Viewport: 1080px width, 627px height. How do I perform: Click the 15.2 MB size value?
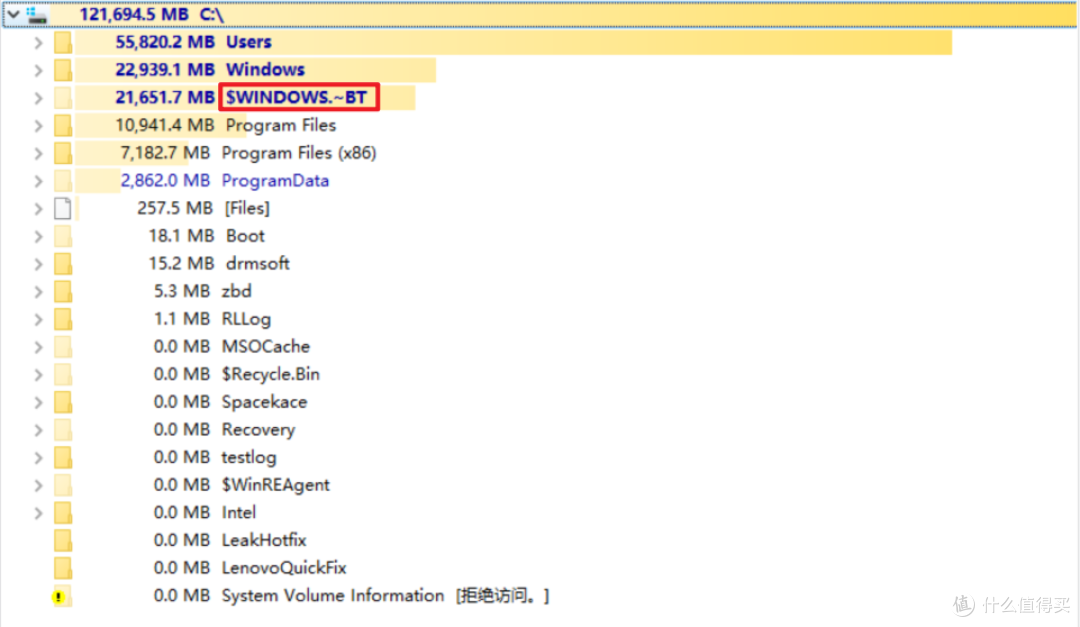point(181,263)
